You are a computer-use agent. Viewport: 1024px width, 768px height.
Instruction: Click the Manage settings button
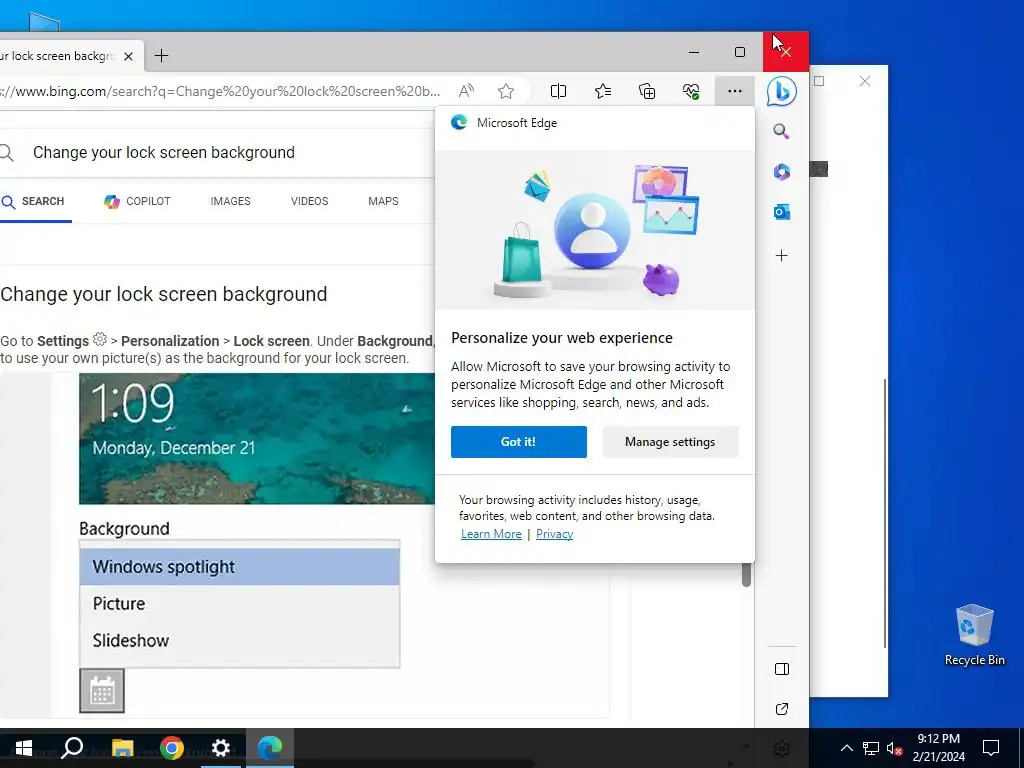tap(670, 442)
